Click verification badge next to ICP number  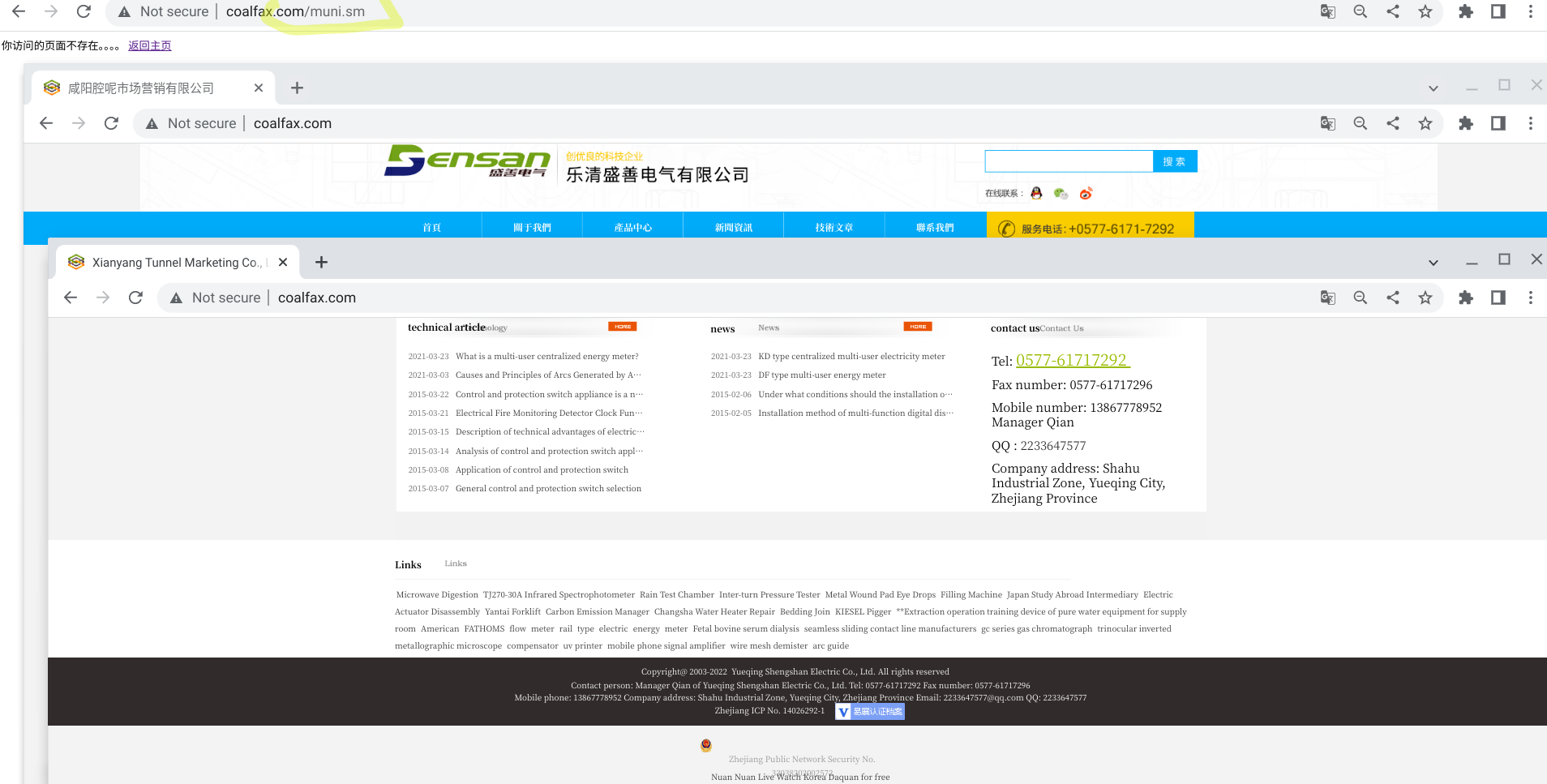point(870,711)
